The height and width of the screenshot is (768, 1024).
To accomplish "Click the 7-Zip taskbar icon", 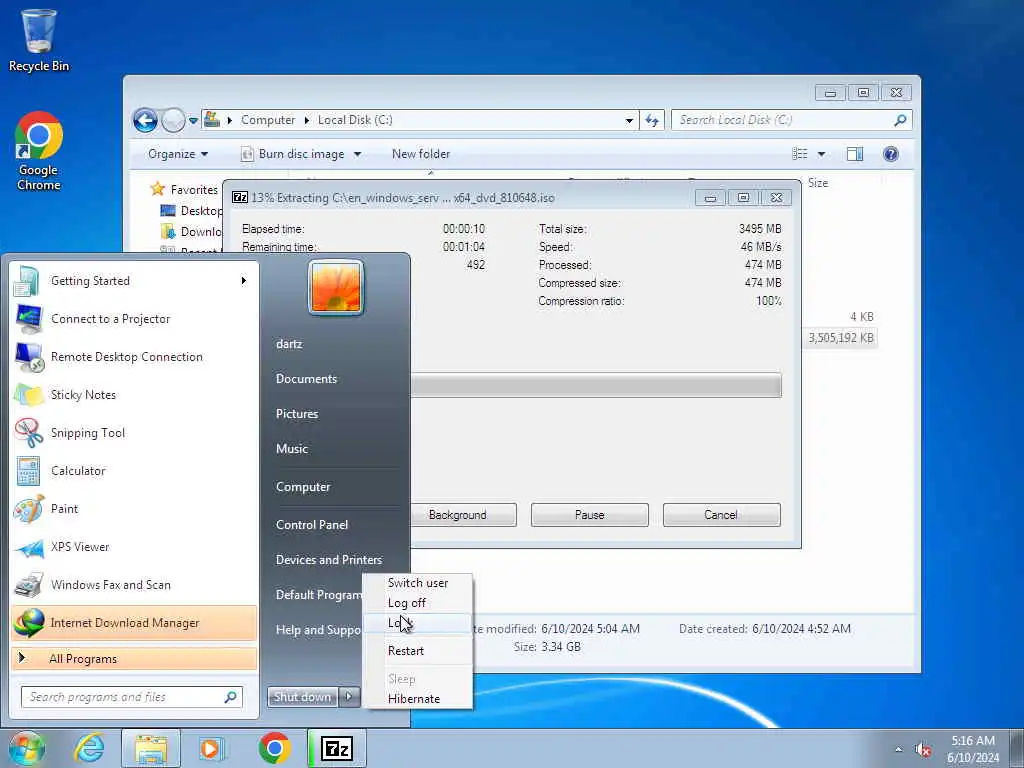I will tap(337, 748).
